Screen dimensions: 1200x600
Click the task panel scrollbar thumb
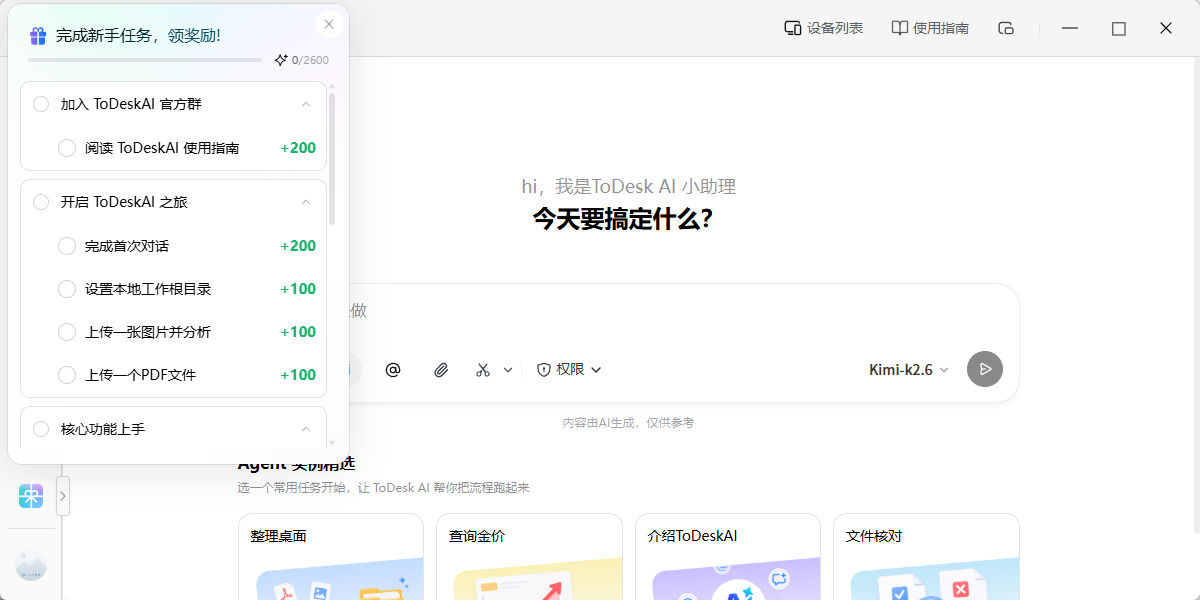coord(332,159)
